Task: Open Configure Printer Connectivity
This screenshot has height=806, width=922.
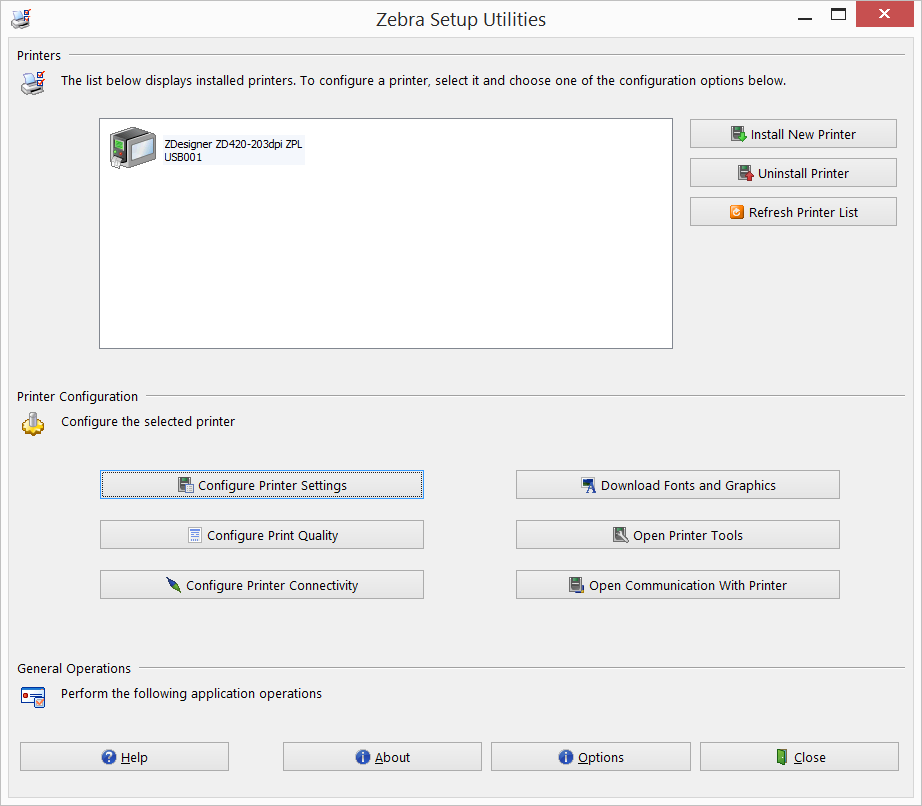Action: [x=262, y=585]
